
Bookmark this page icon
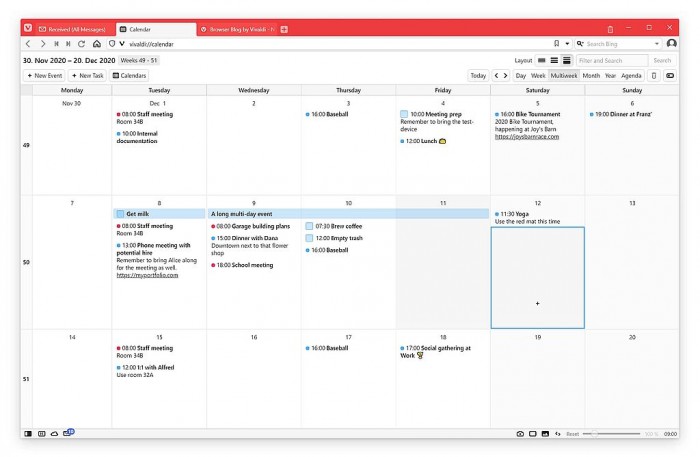click(557, 43)
